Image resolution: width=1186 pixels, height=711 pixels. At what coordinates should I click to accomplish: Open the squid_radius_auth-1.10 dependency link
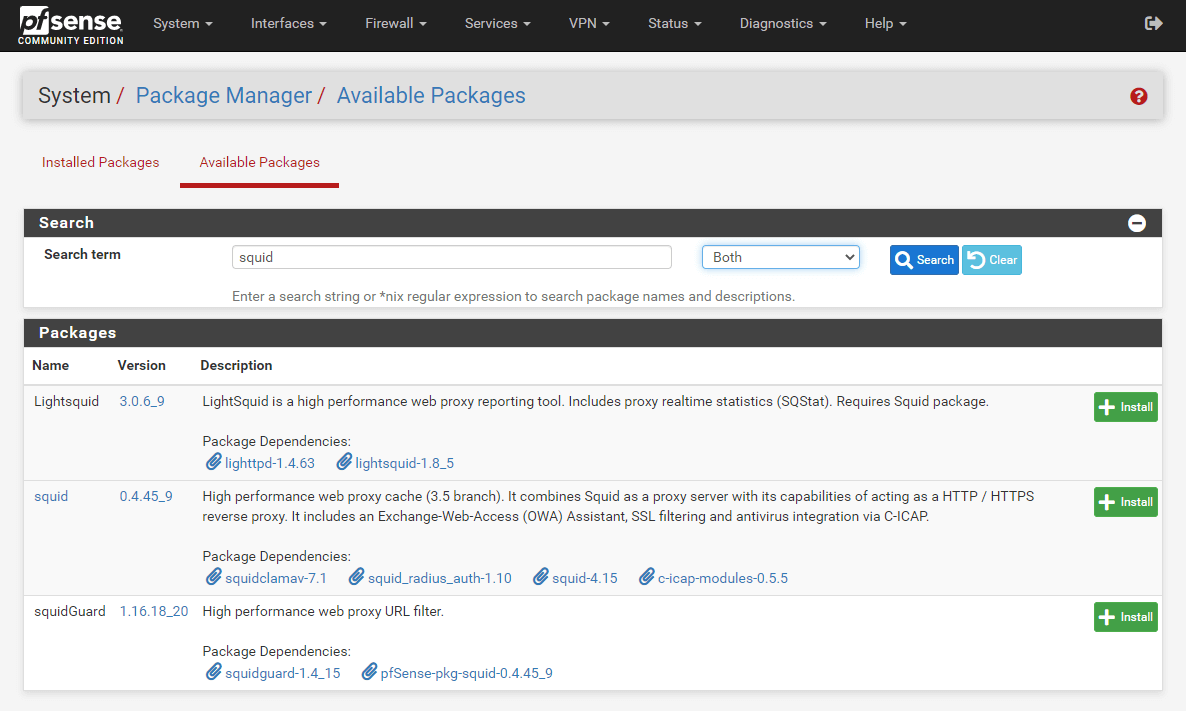coord(440,578)
